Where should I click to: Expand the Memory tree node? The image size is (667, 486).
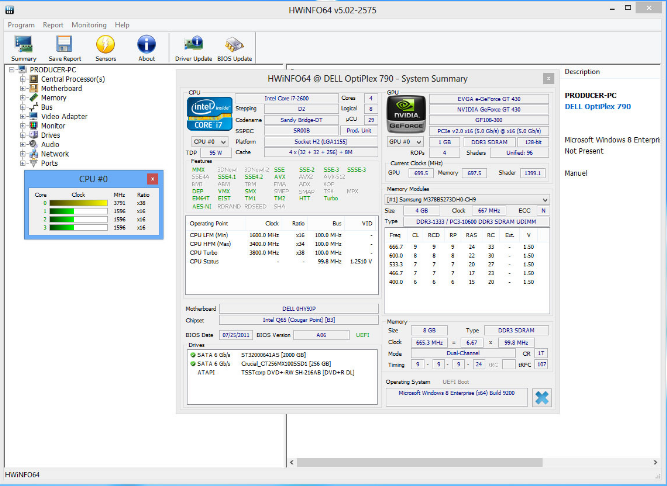tap(22, 98)
